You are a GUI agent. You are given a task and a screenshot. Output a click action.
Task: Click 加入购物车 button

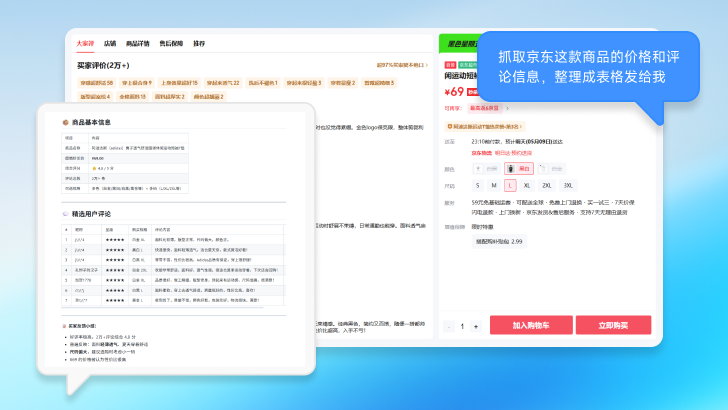coord(531,325)
